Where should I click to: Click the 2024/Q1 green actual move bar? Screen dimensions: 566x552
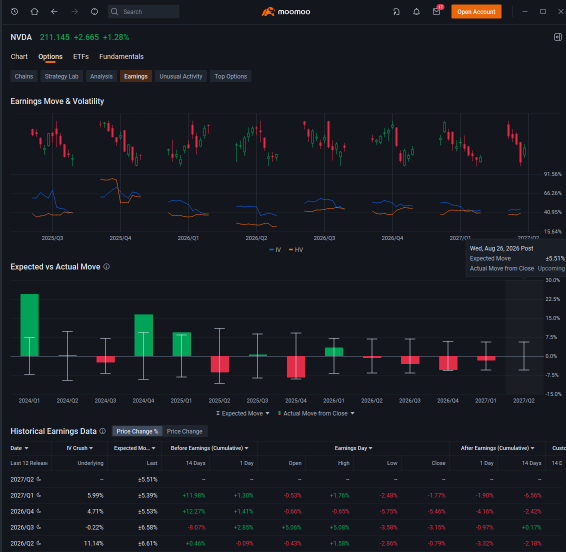[30, 325]
